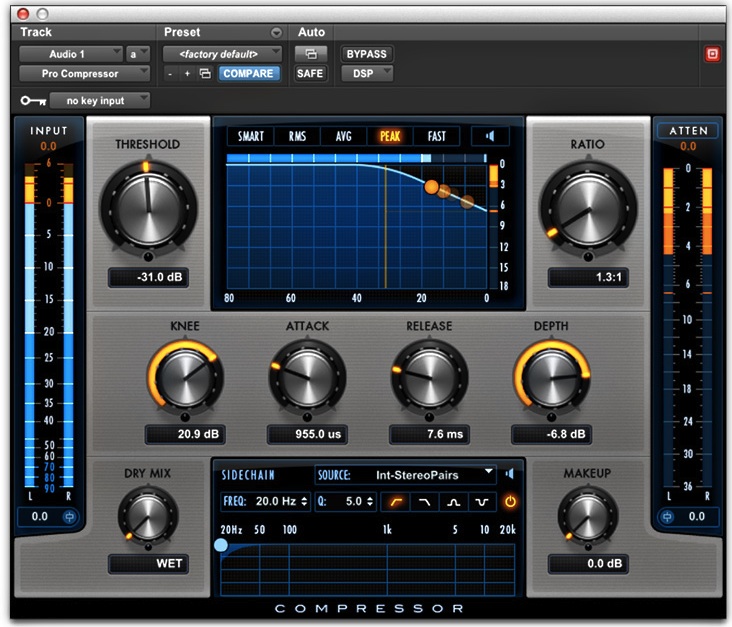
Task: Click the input trim 0.0 value field
Action: [x=39, y=517]
